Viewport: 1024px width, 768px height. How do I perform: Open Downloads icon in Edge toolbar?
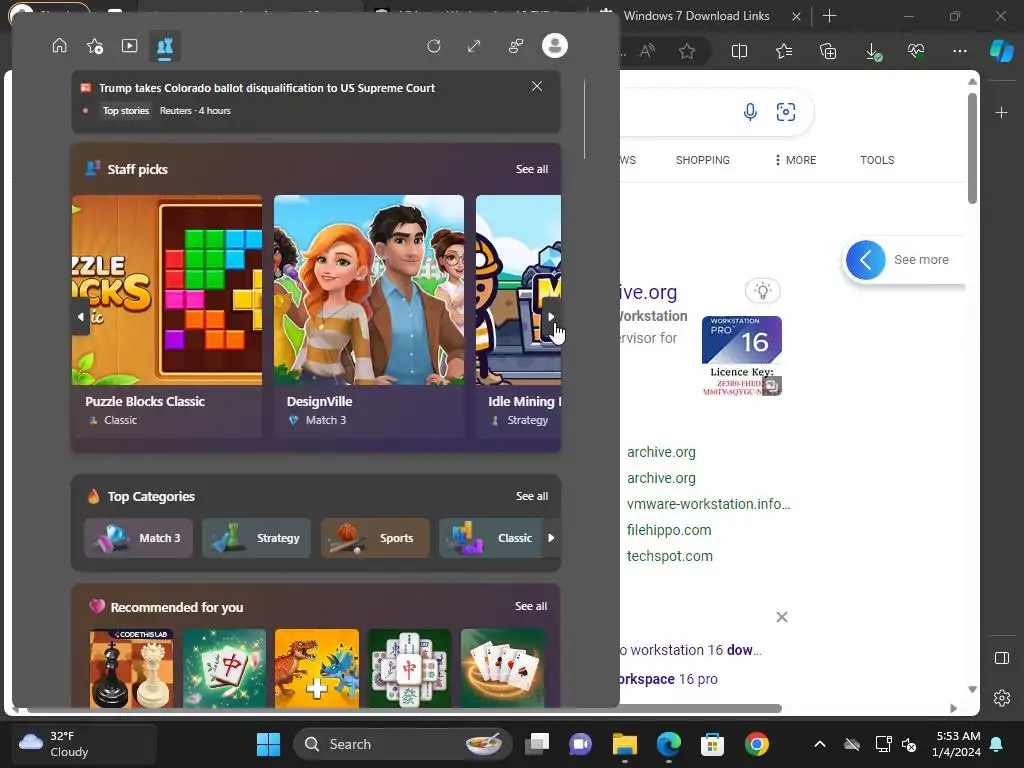[872, 51]
